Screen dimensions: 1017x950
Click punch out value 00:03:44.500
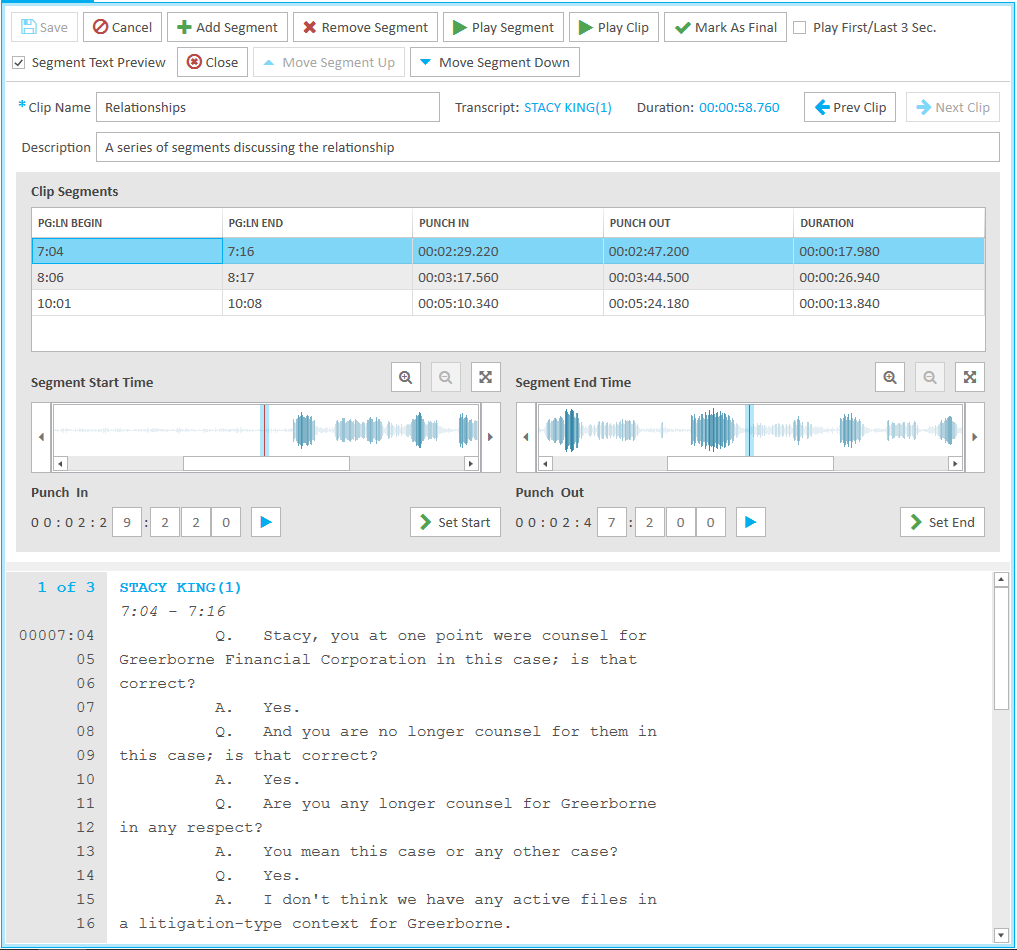pyautogui.click(x=649, y=278)
